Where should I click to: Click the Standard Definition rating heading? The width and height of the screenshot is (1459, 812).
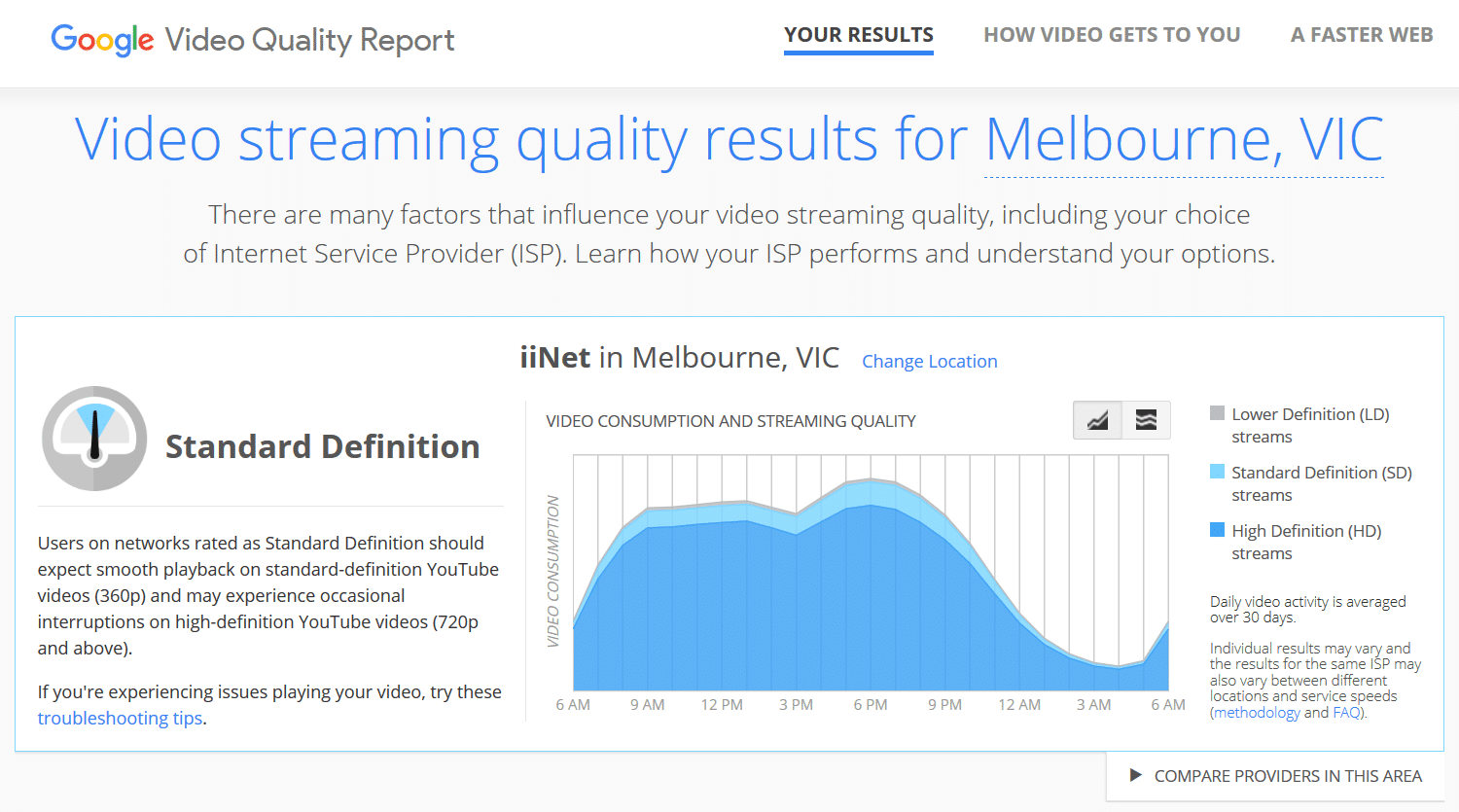(322, 446)
